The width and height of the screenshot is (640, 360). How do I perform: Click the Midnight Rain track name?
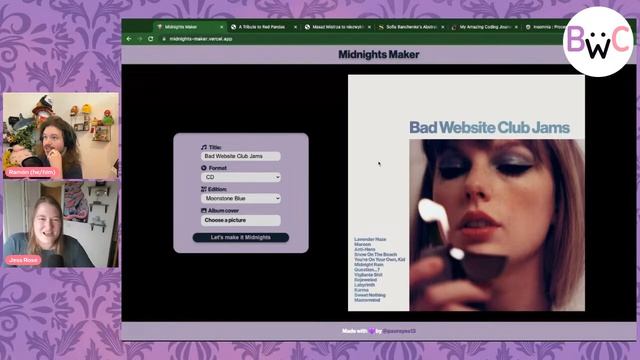[x=369, y=264]
